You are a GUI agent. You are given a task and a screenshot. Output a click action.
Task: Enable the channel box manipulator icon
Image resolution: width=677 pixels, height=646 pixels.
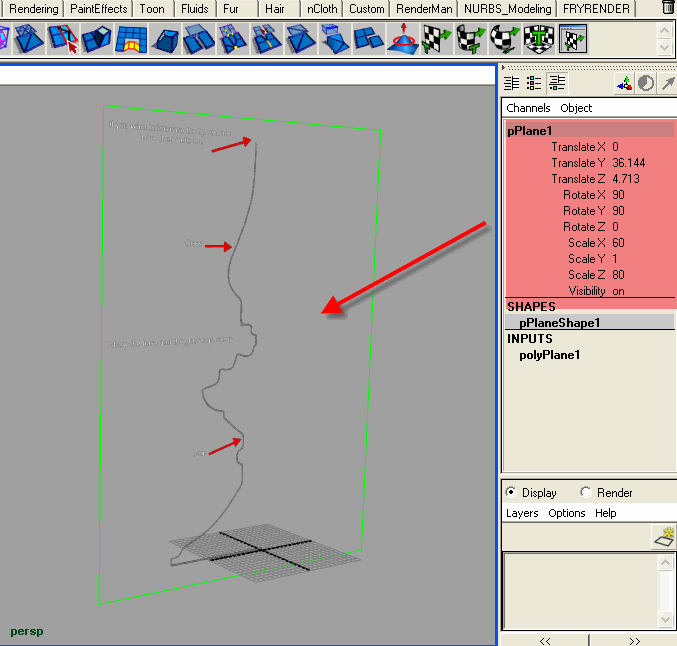click(623, 84)
